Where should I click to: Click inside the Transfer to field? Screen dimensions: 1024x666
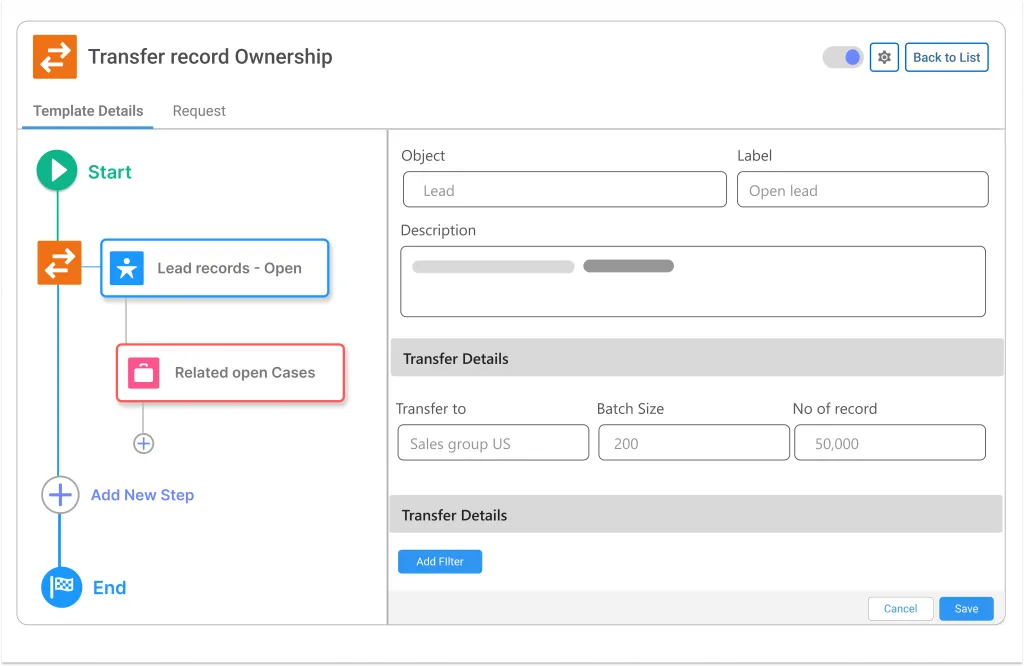click(x=492, y=442)
